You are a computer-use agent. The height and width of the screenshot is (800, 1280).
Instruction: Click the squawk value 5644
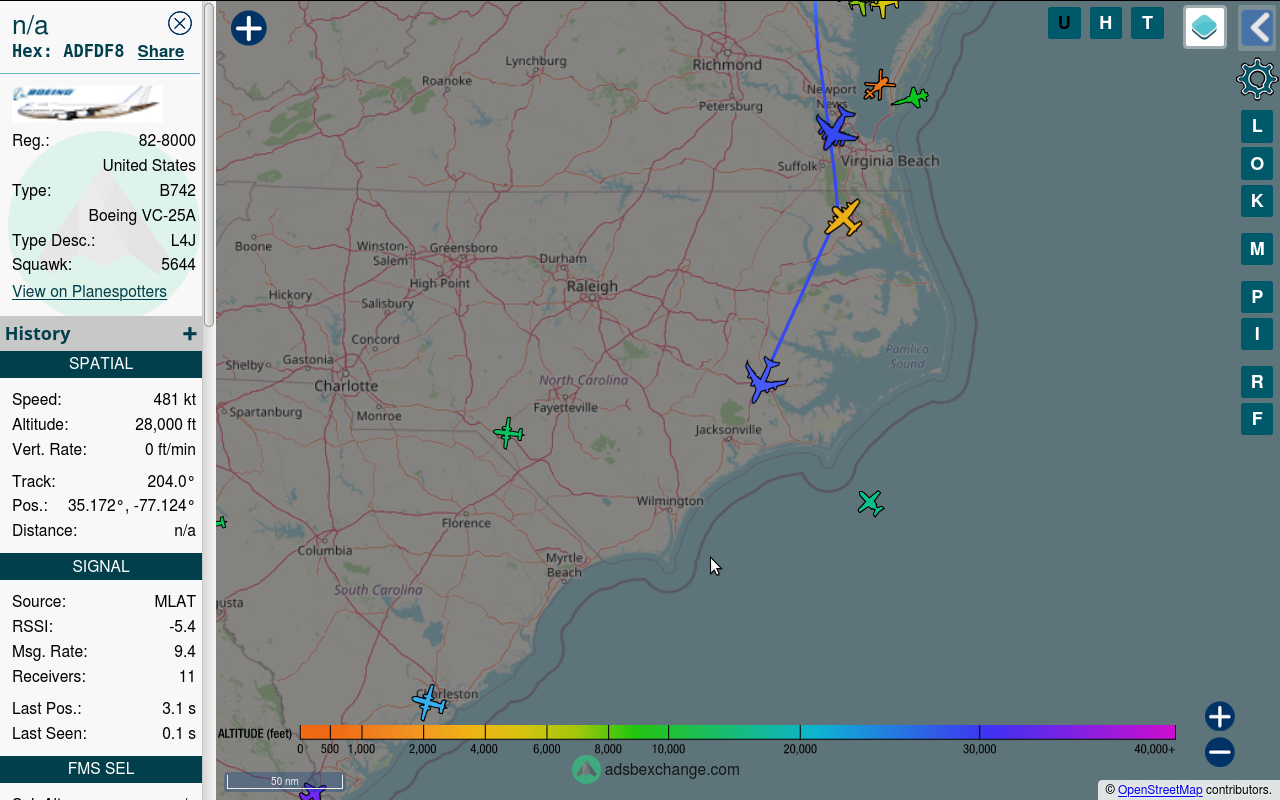pos(178,265)
